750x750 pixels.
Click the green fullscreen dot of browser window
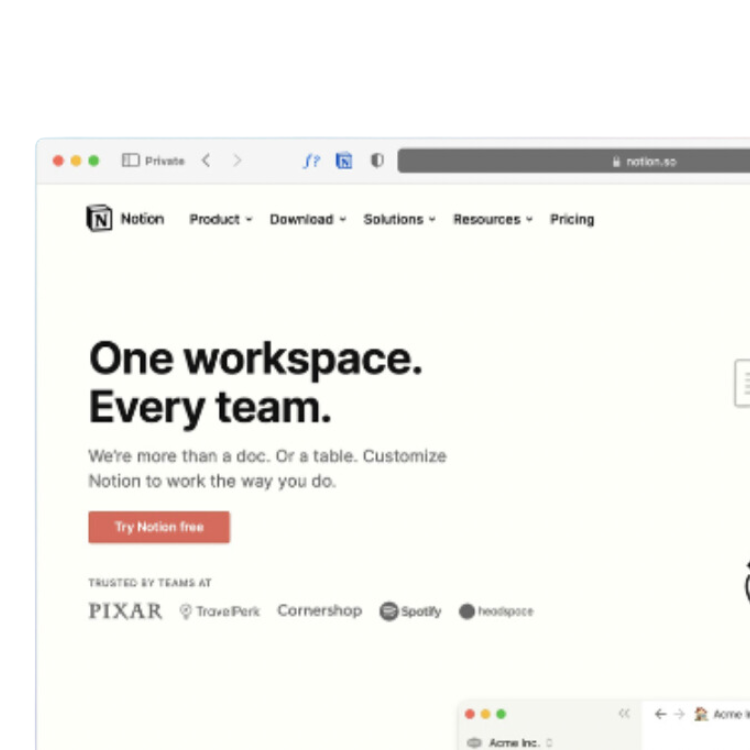(x=94, y=161)
